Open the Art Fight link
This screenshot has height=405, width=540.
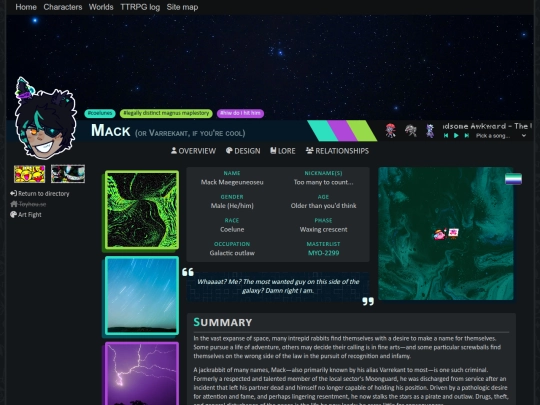26,215
